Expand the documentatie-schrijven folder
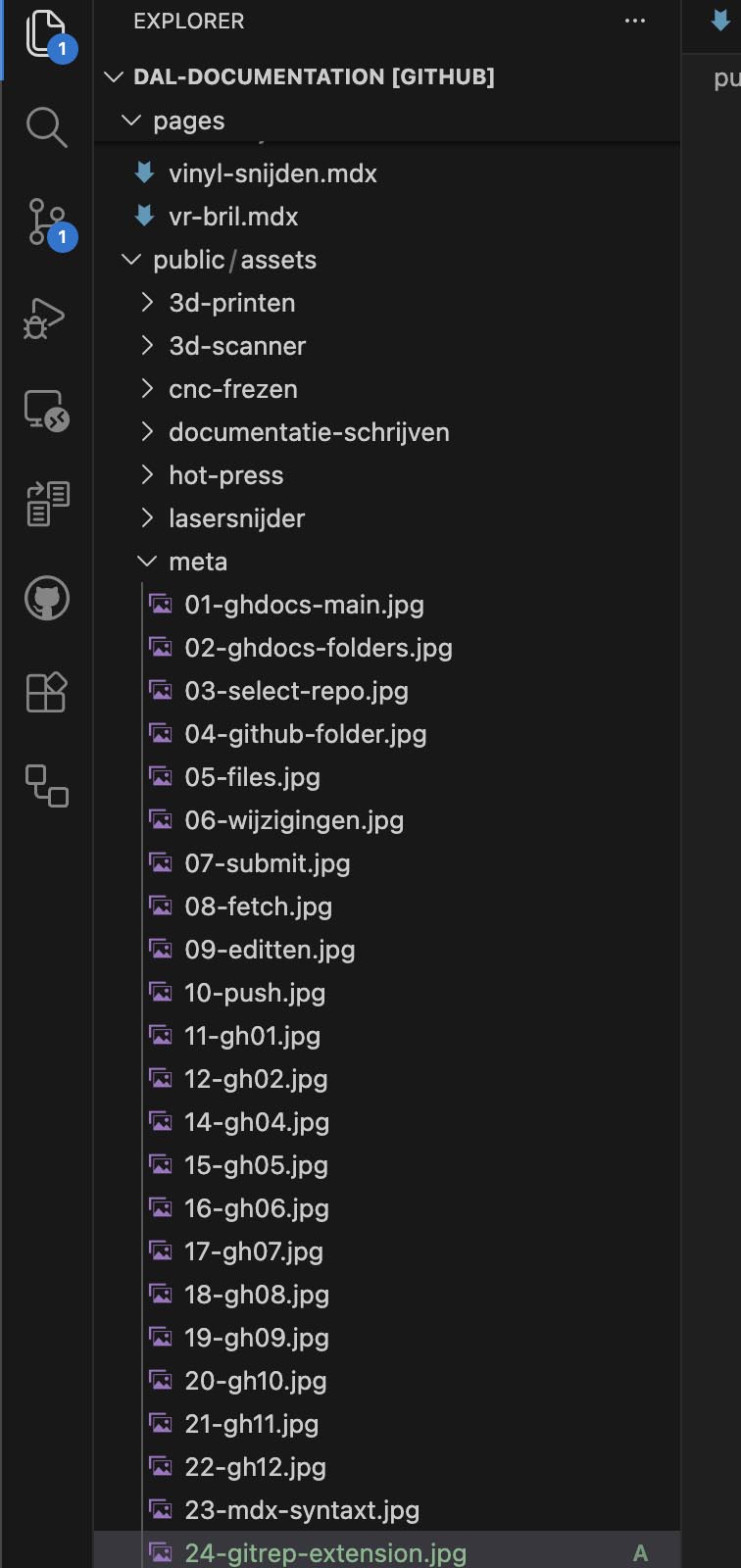Image resolution: width=741 pixels, height=1568 pixels. click(x=309, y=432)
